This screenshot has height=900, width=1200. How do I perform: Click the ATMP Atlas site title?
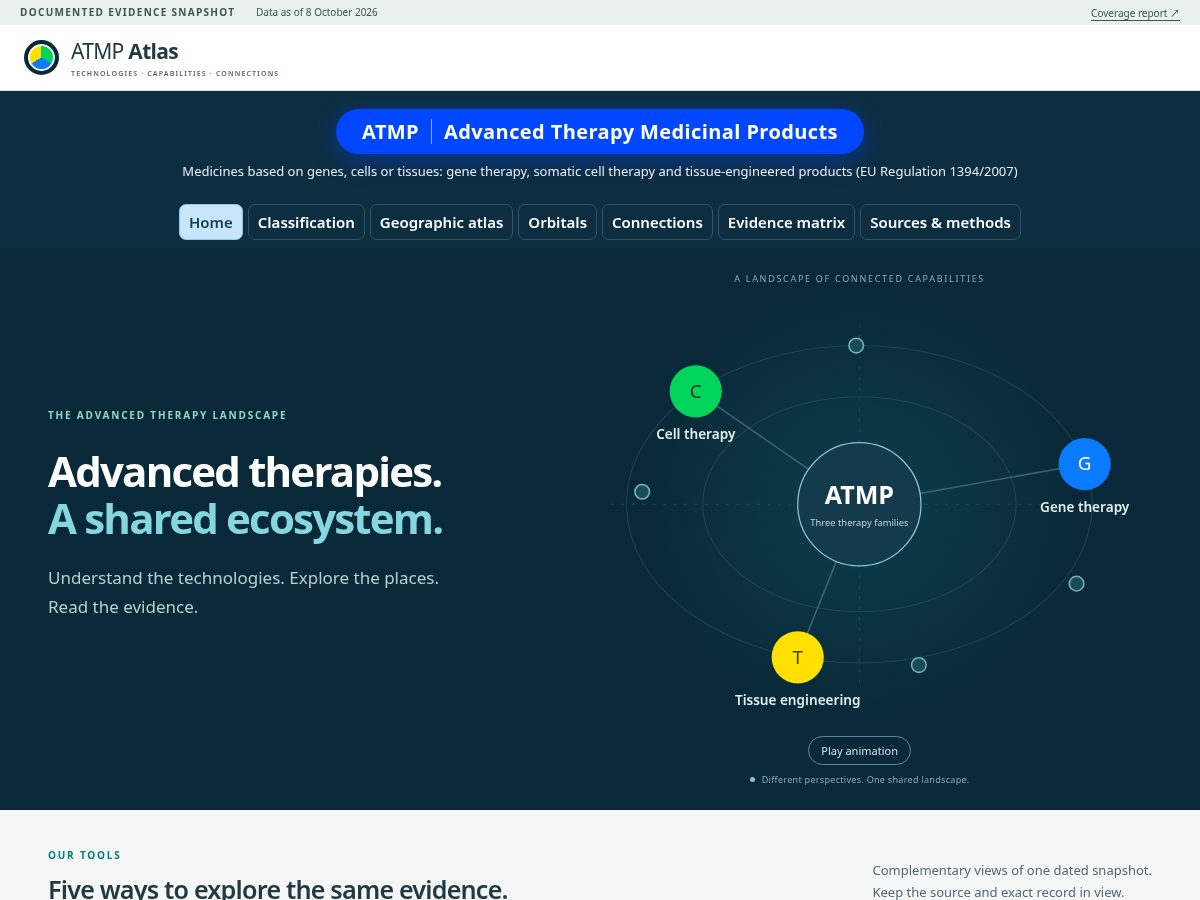pos(125,51)
